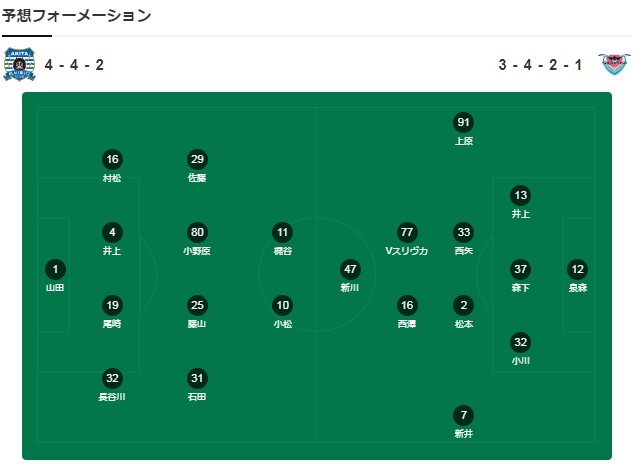Viewport: 633px width, 464px height.
Task: Click the 3-4-2-1 formation label
Action: pos(540,65)
